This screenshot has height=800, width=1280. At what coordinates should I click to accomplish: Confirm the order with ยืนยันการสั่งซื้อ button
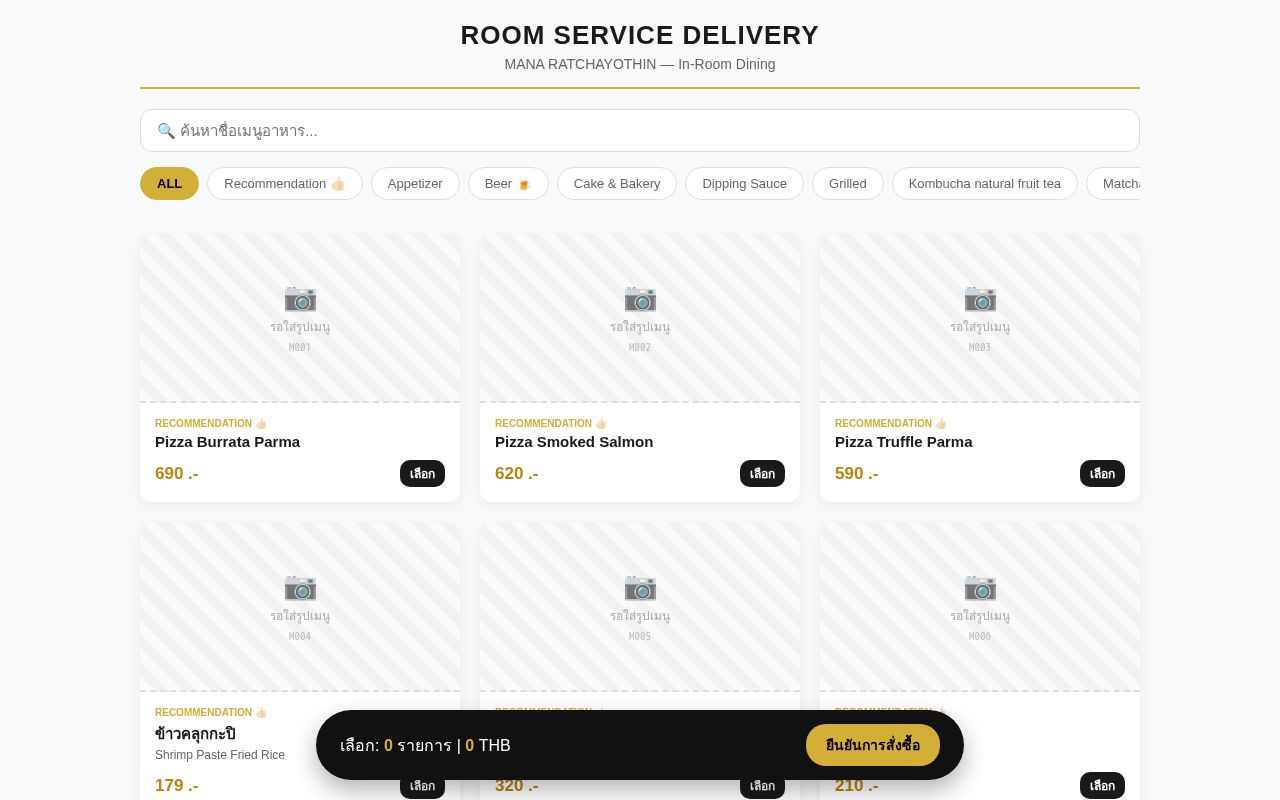coord(873,745)
